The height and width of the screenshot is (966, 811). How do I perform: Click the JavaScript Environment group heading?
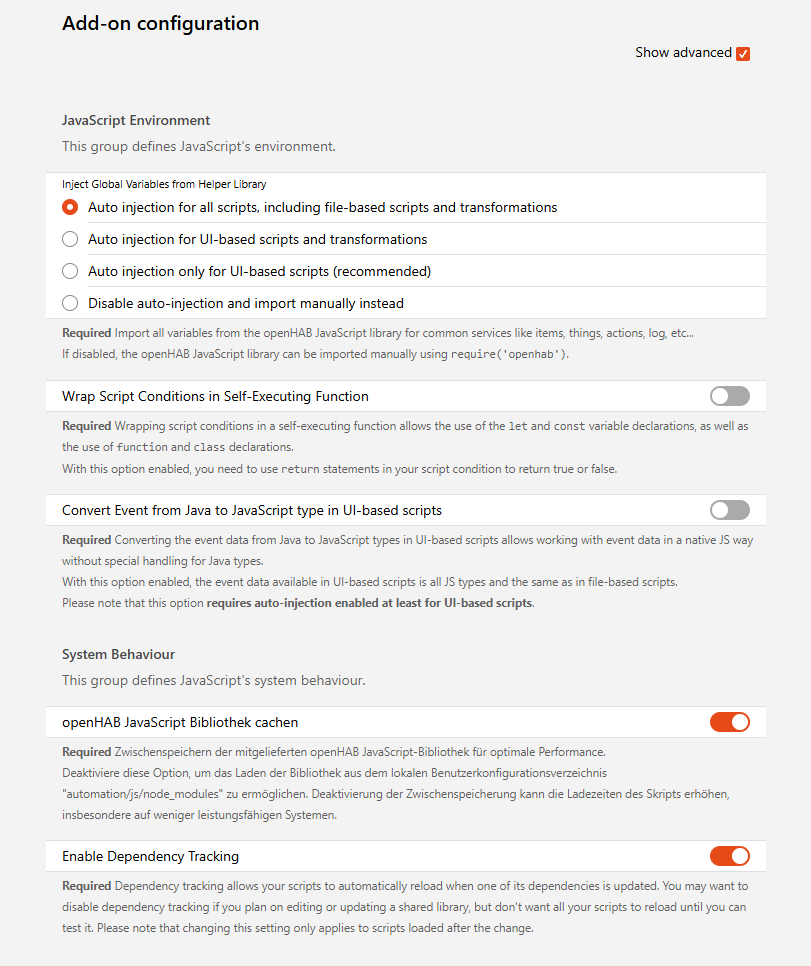click(x=136, y=121)
